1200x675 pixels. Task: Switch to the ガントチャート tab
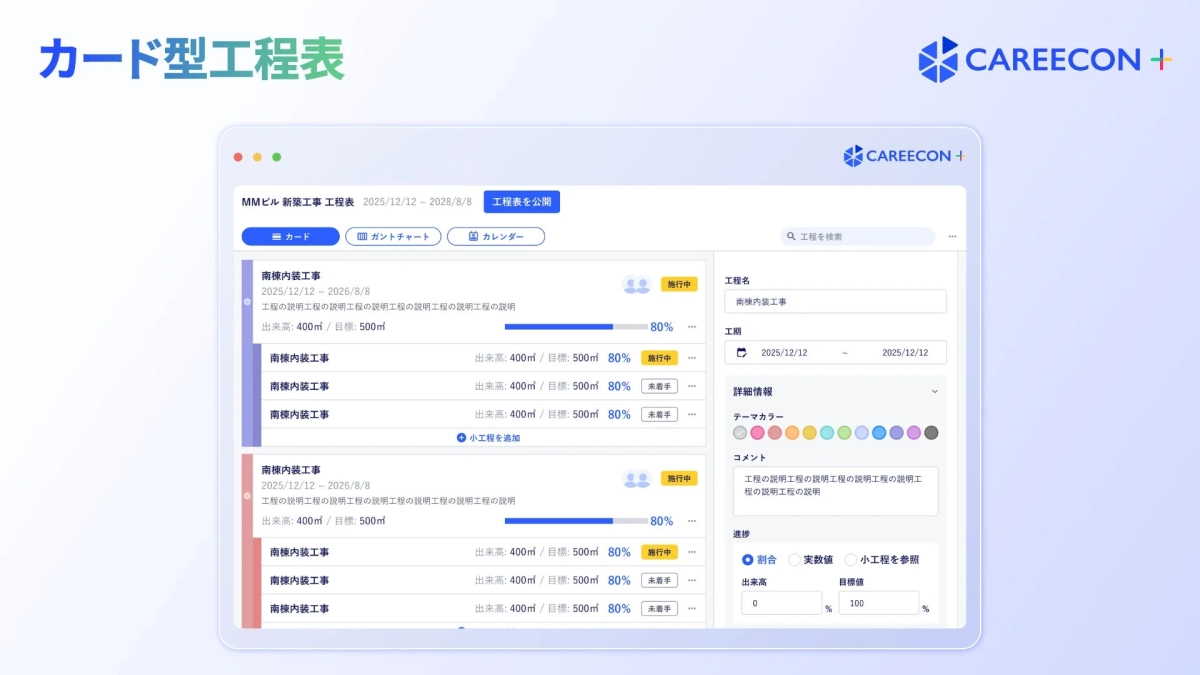(395, 236)
